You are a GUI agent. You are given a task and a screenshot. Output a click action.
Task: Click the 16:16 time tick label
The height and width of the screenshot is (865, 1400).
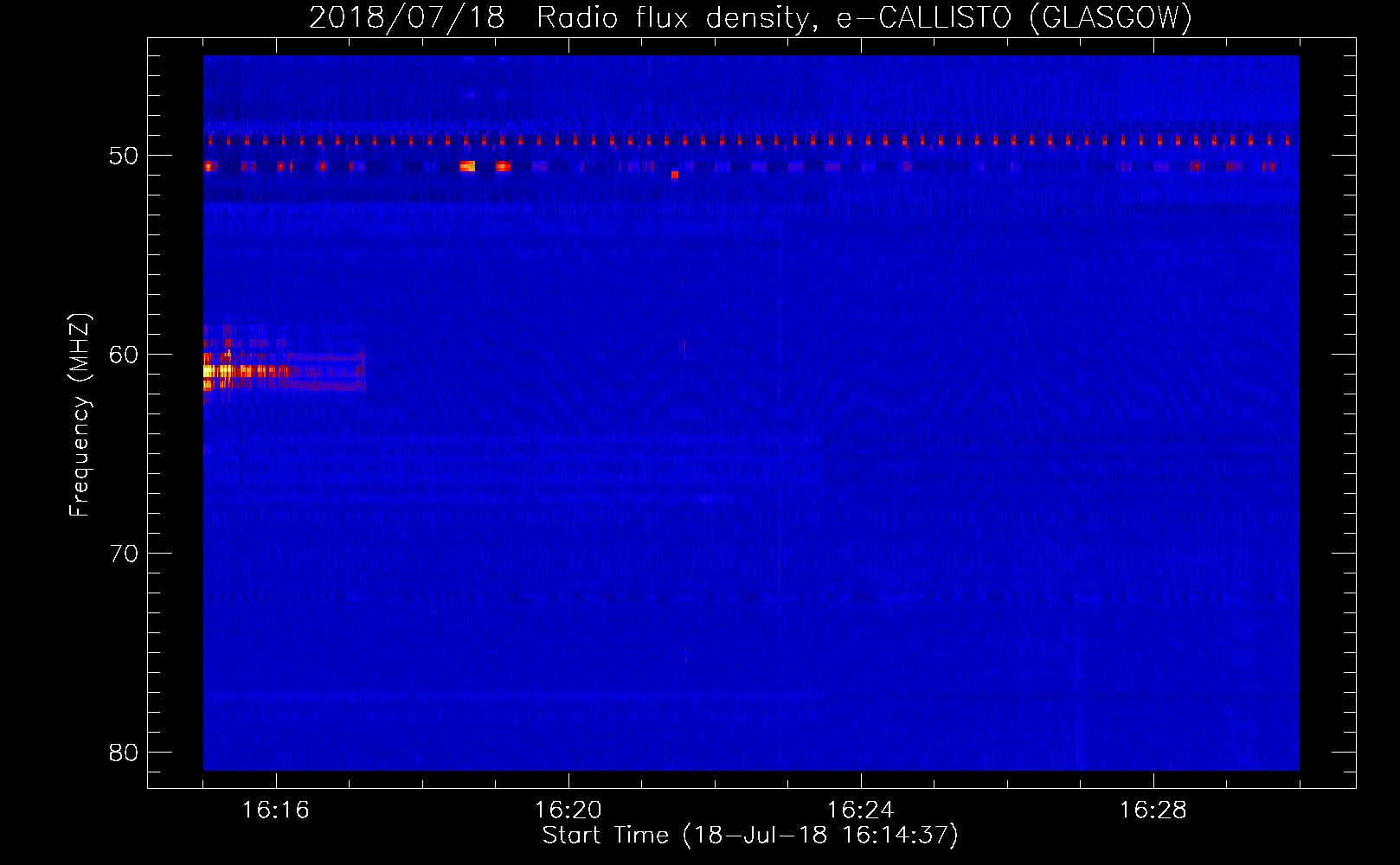click(275, 811)
